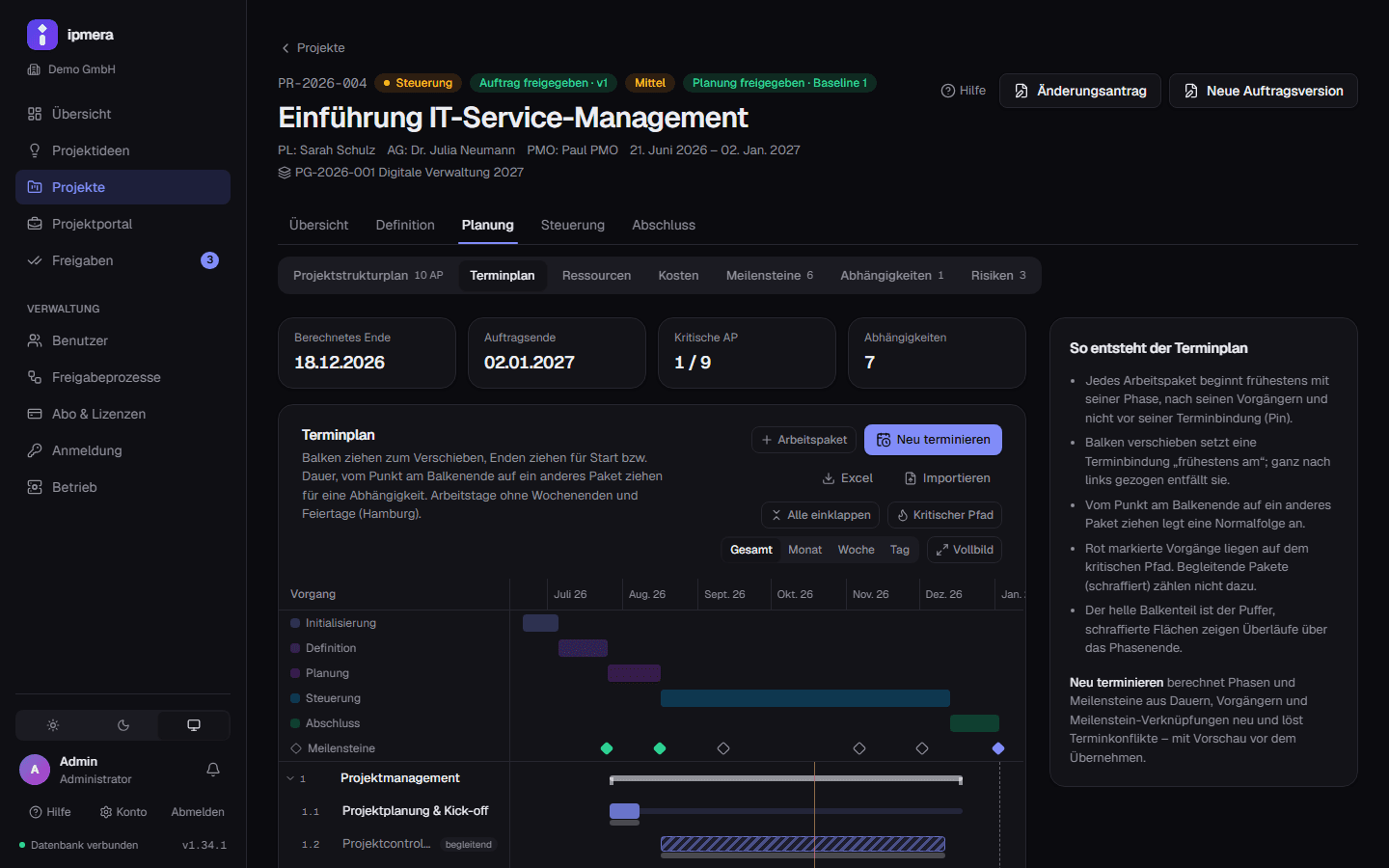Viewport: 1389px width, 868px height.
Task: Go back to Projekte breadcrumb
Action: [313, 48]
